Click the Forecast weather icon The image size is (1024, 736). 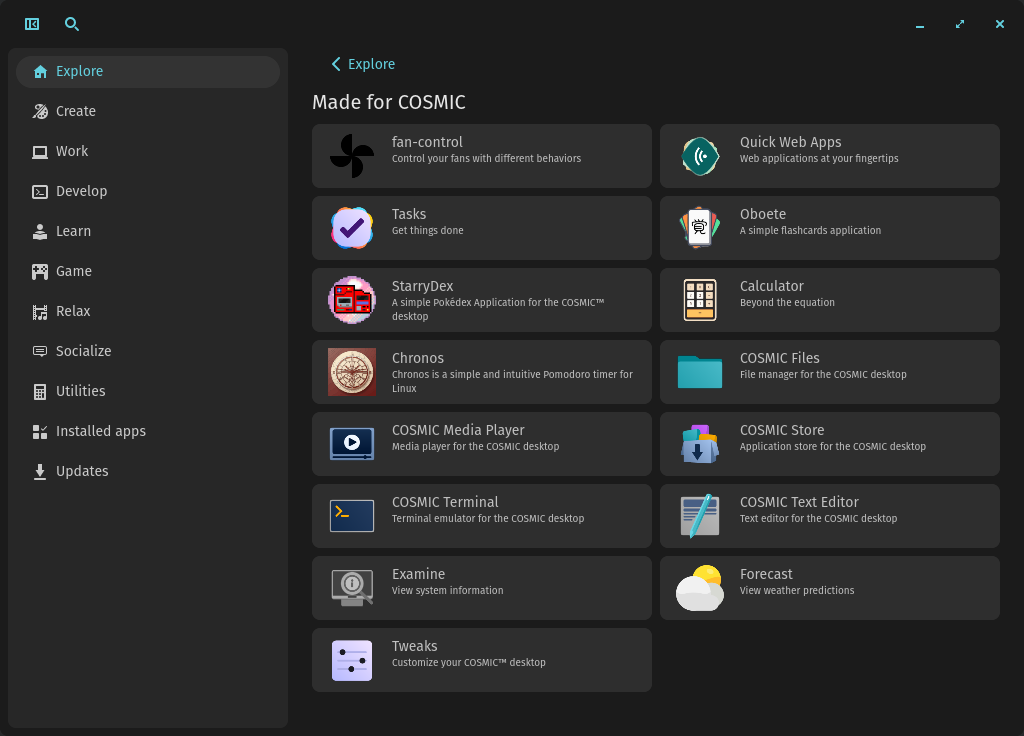[699, 588]
